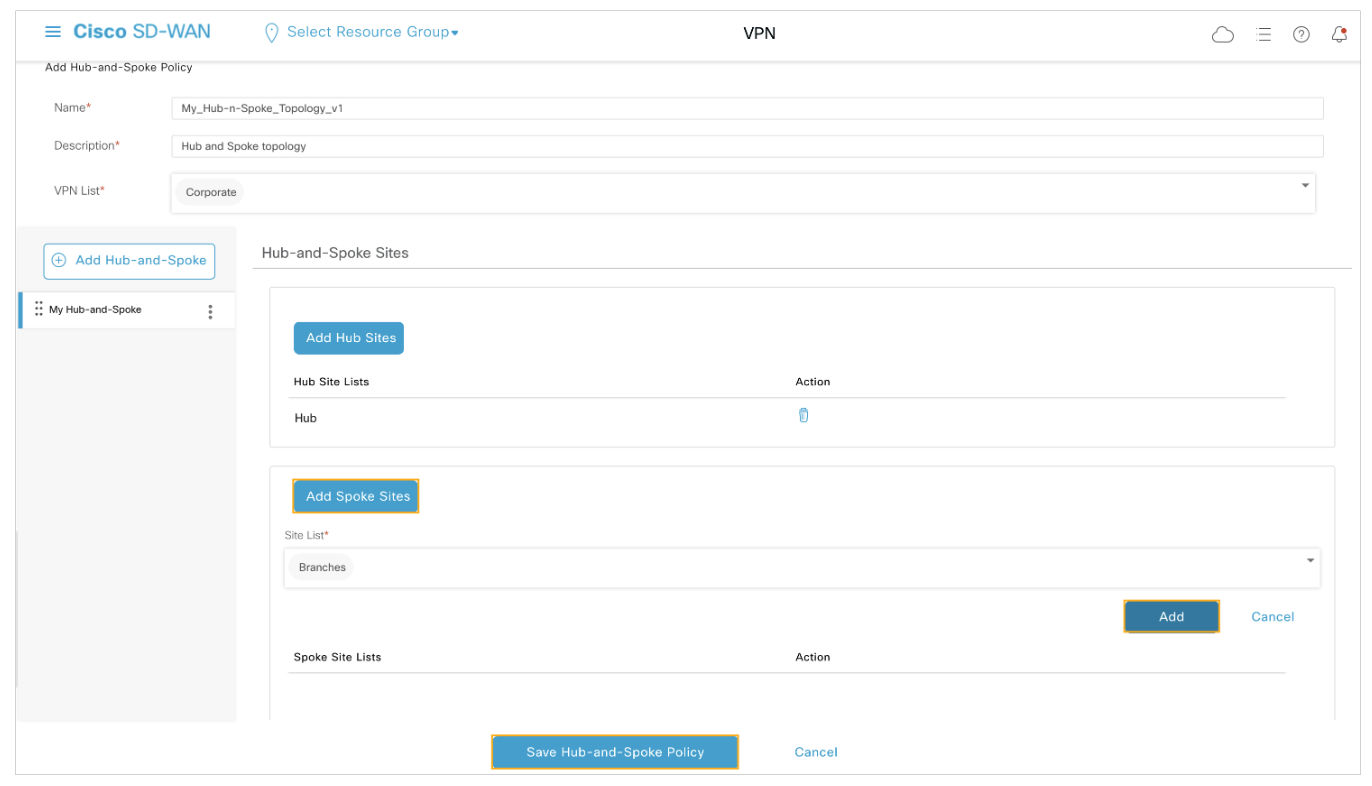Click the location pin icon
Viewport: 1372px width, 786px height.
270,33
